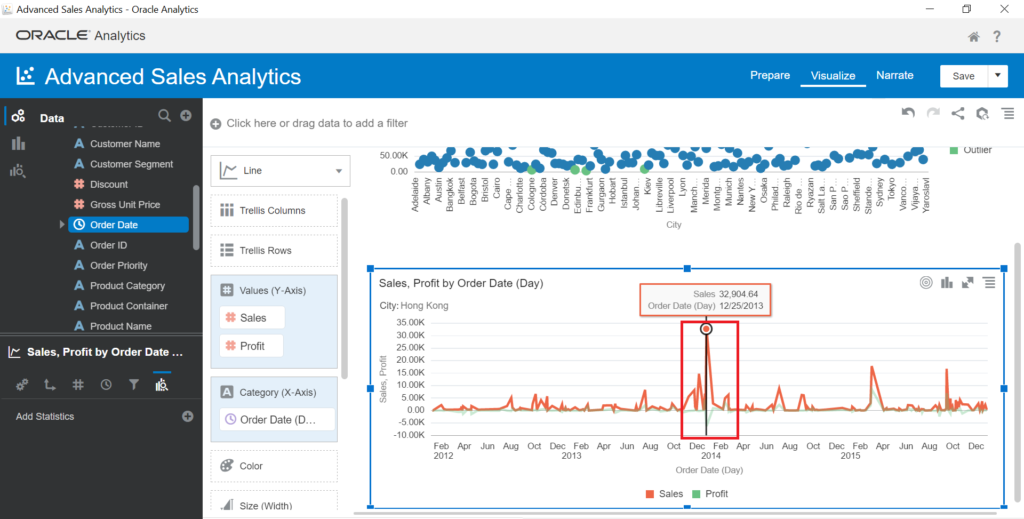Open the Filters funnel properties tab
Image resolution: width=1024 pixels, height=519 pixels.
click(134, 385)
